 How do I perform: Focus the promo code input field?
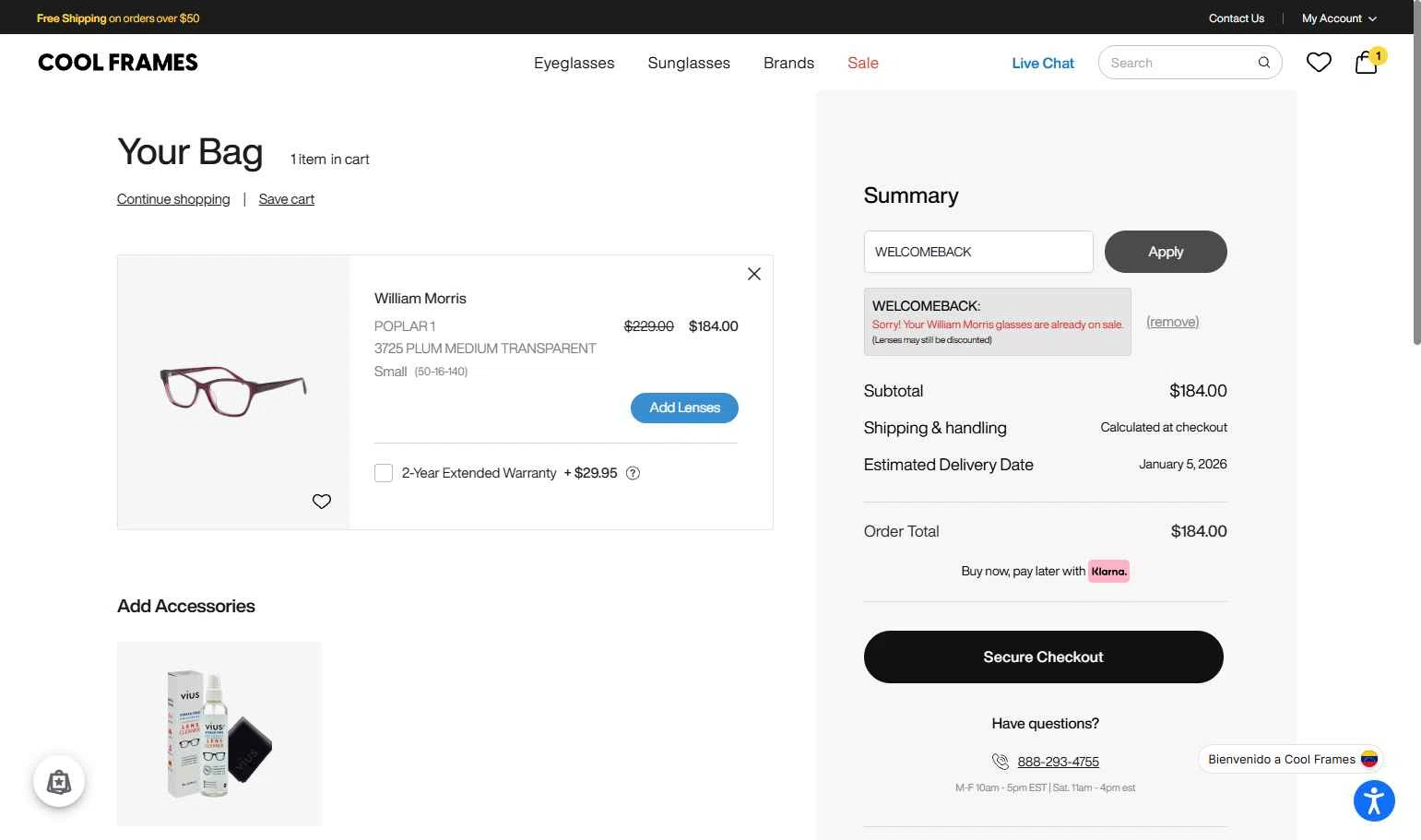(978, 252)
